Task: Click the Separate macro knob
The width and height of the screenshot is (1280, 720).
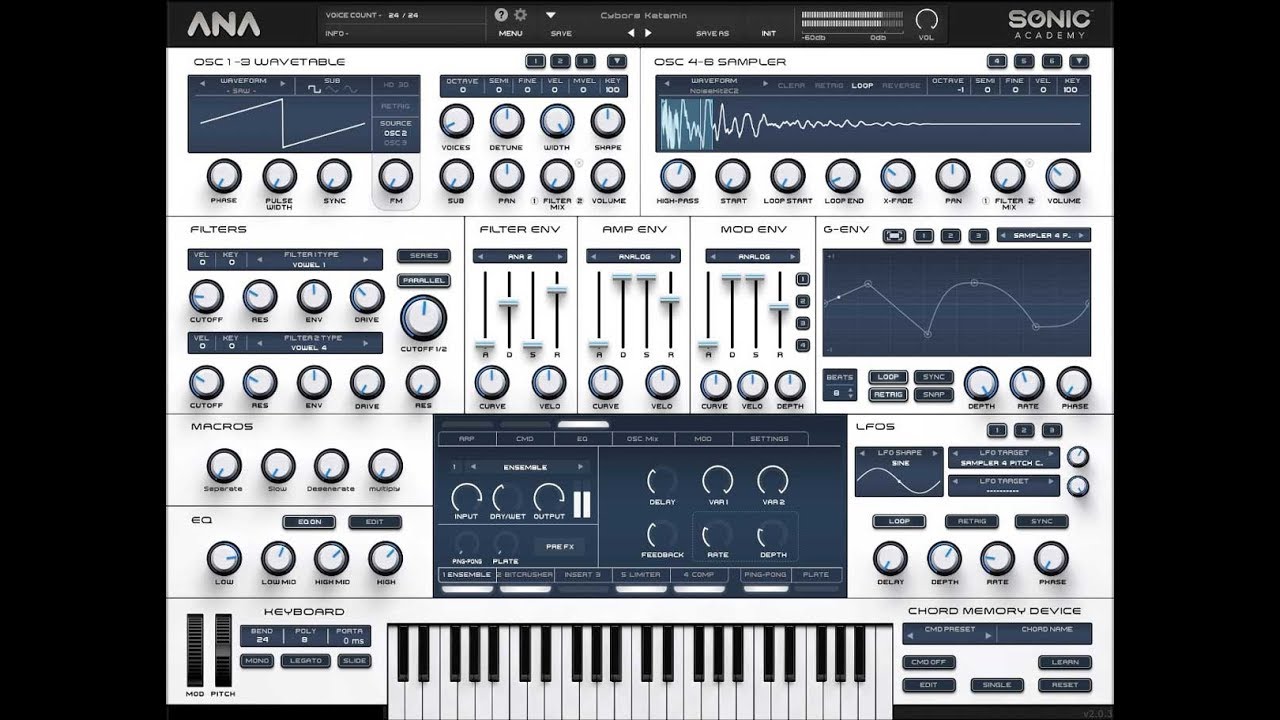Action: [x=224, y=466]
